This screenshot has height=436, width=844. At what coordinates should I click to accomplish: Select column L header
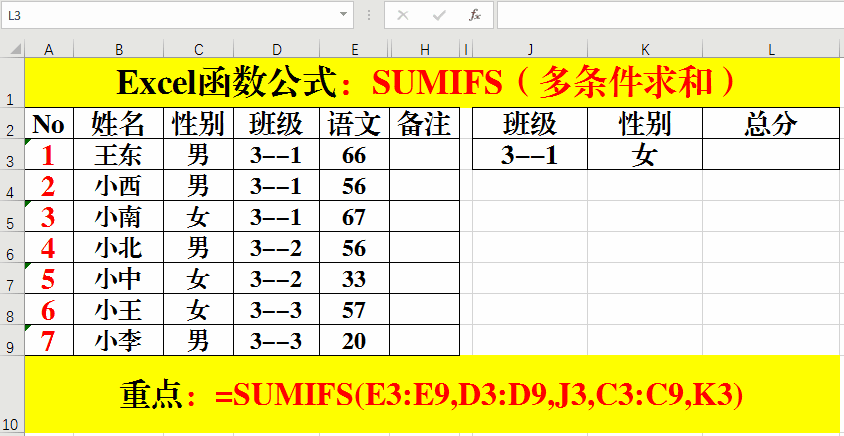pyautogui.click(x=771, y=50)
